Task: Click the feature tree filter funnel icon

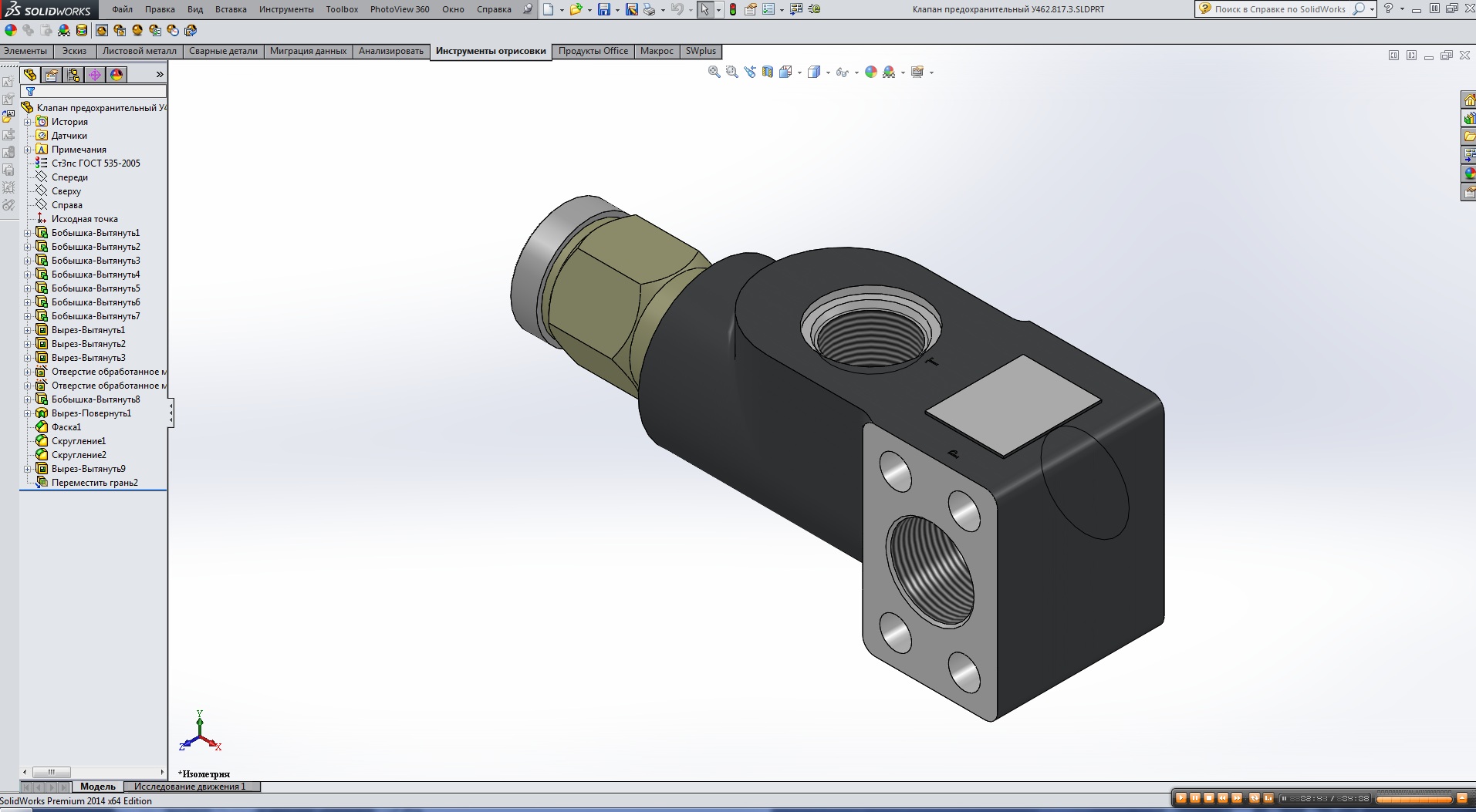Action: pyautogui.click(x=31, y=91)
